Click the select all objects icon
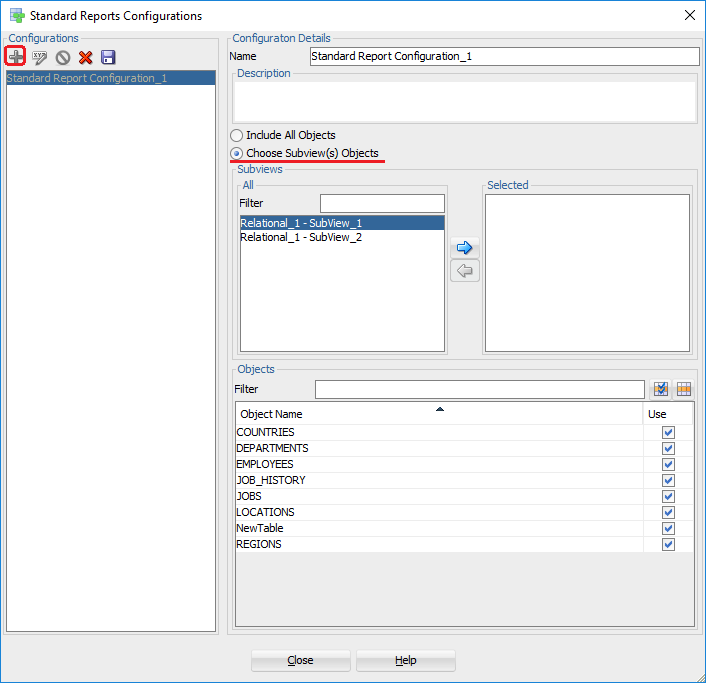The height and width of the screenshot is (683, 706). (661, 389)
